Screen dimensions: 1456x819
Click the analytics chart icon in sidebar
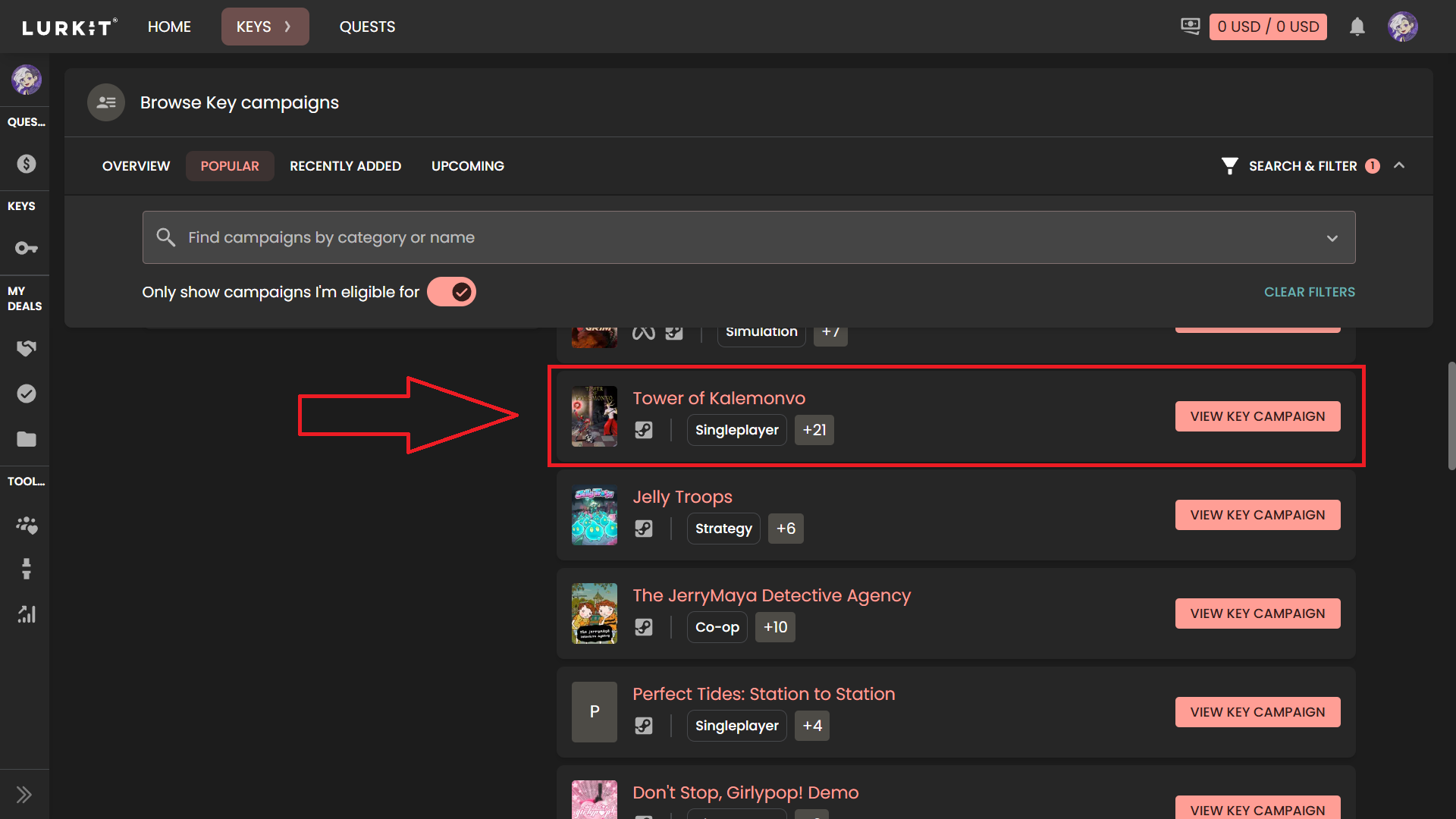point(27,614)
